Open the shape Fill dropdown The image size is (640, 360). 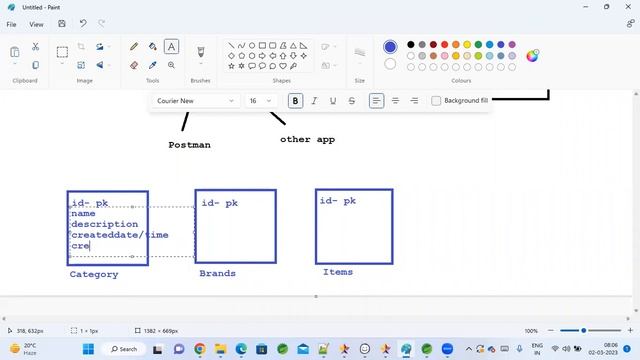click(329, 65)
